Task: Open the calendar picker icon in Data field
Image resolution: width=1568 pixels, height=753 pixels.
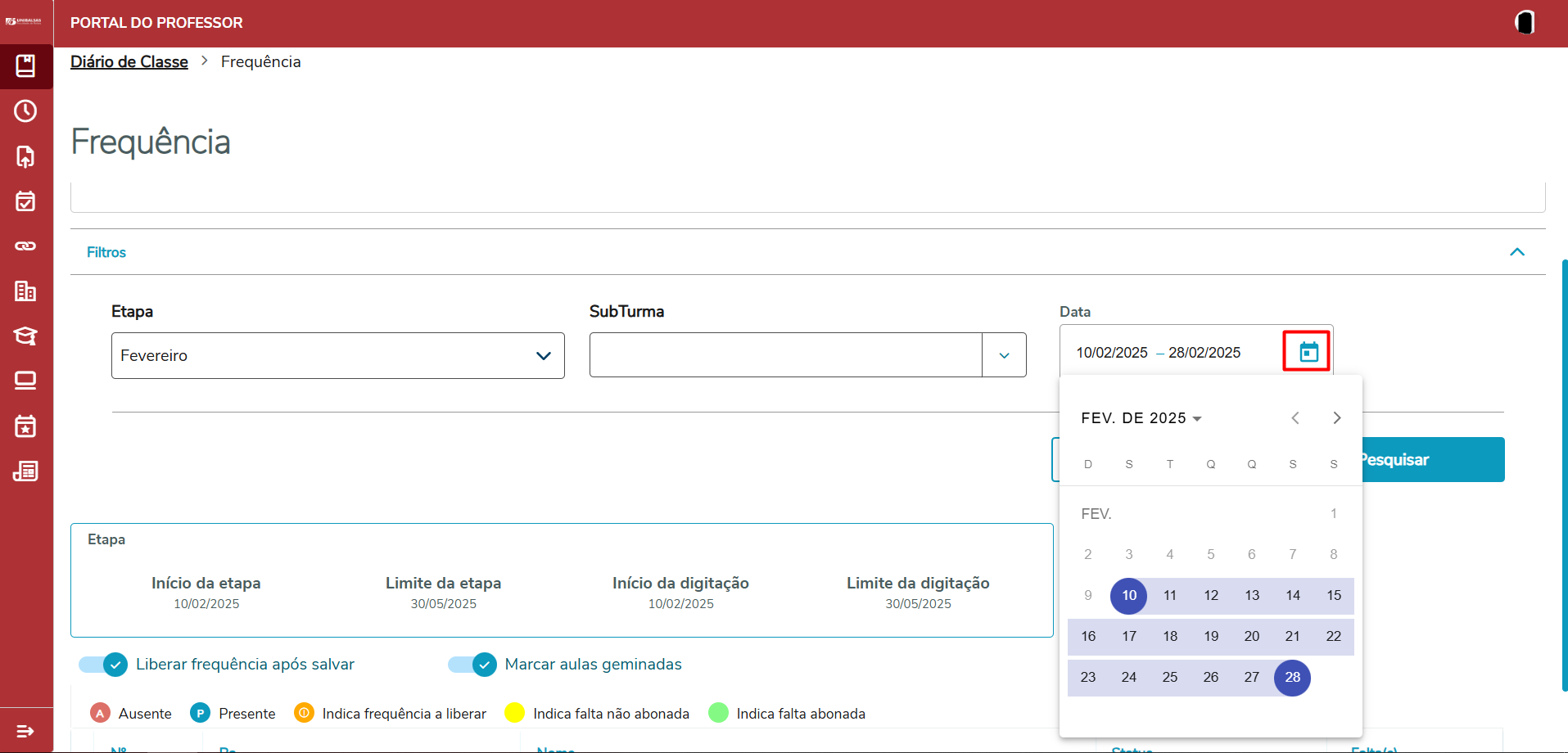Action: pos(1308,352)
